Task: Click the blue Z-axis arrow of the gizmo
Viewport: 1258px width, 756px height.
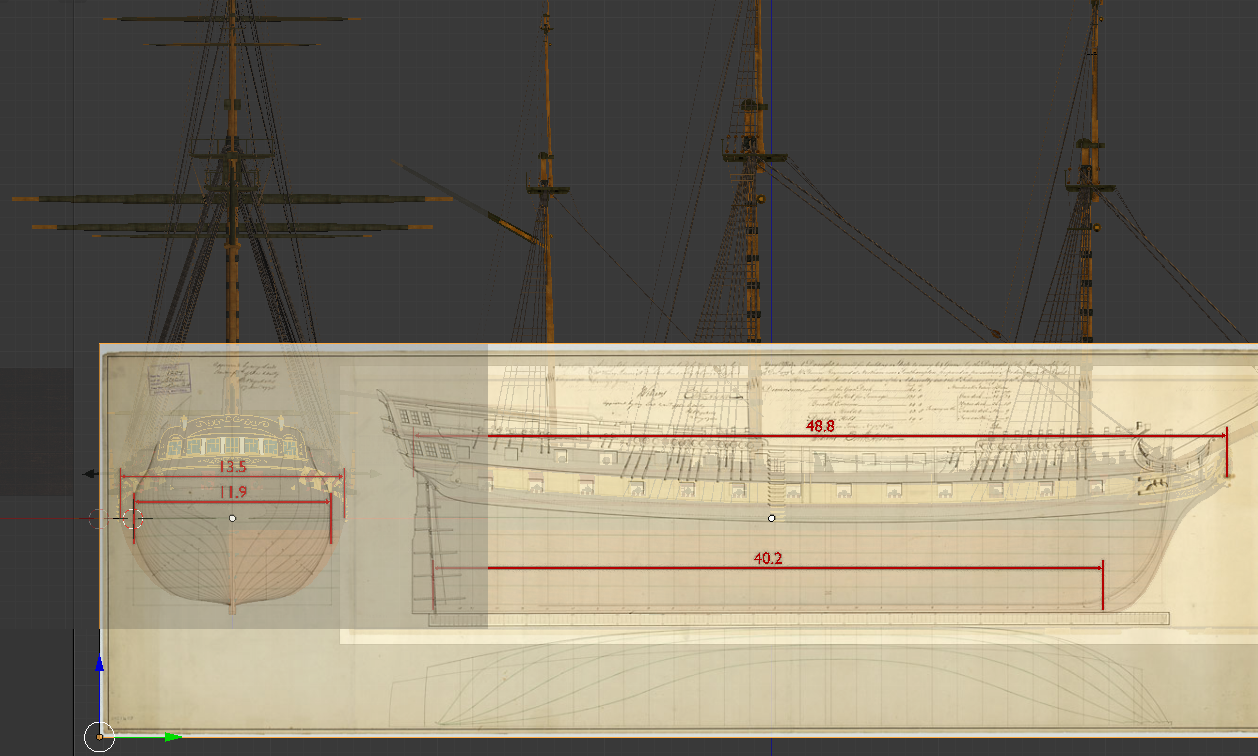Action: [99, 664]
